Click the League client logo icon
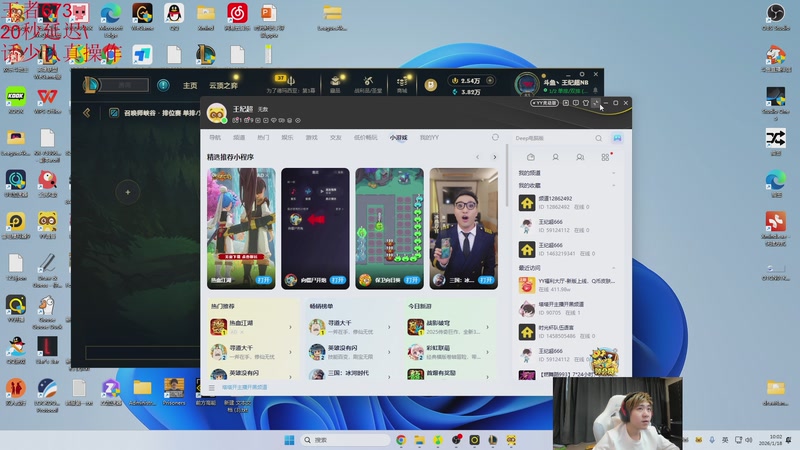 (91, 85)
